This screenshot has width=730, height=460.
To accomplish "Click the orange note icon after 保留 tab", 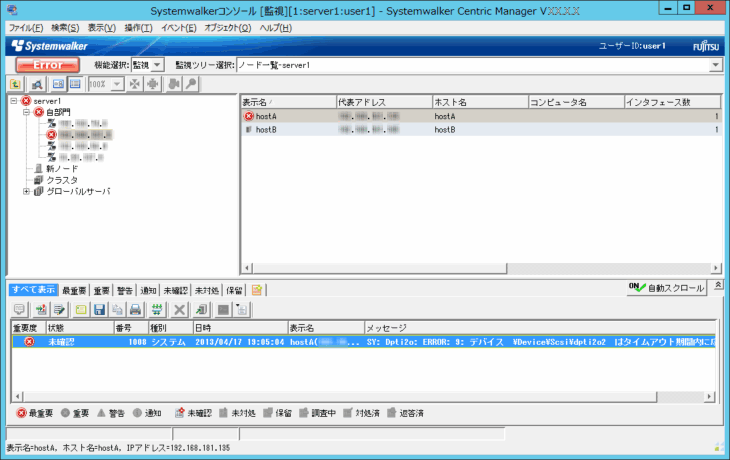I will click(257, 290).
